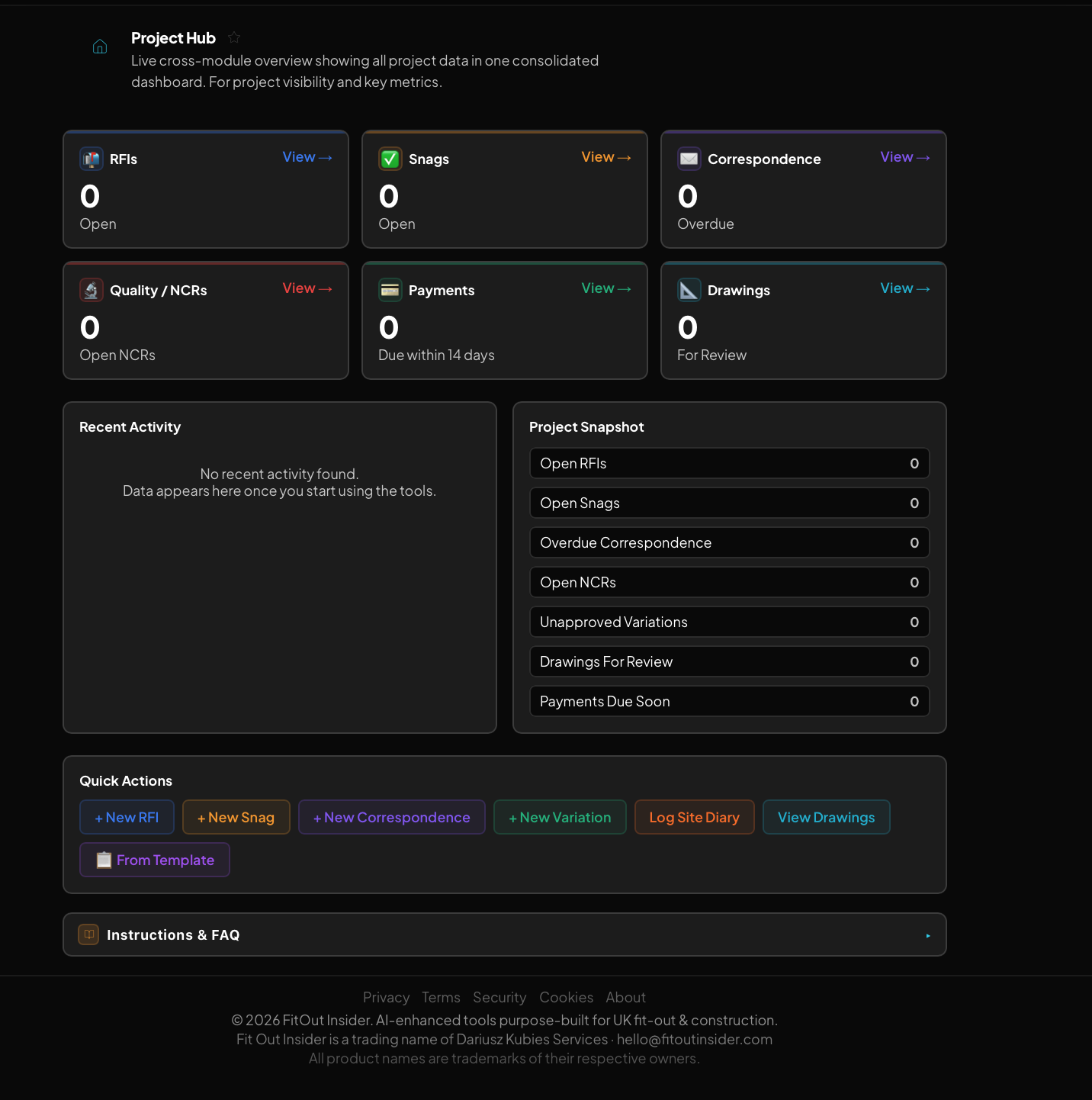Screen dimensions: 1092x1100
Task: Click the + New Variation button
Action: [x=560, y=817]
